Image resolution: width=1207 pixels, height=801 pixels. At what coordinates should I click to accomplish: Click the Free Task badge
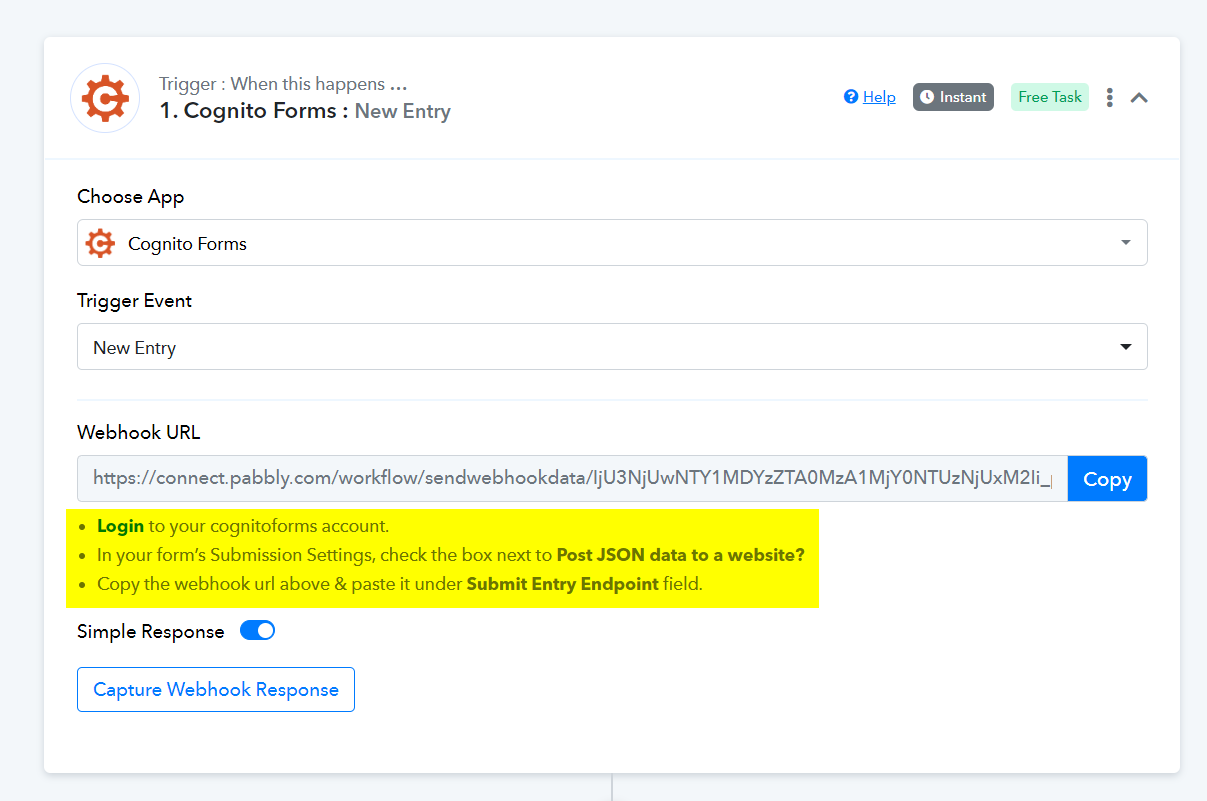click(x=1050, y=97)
